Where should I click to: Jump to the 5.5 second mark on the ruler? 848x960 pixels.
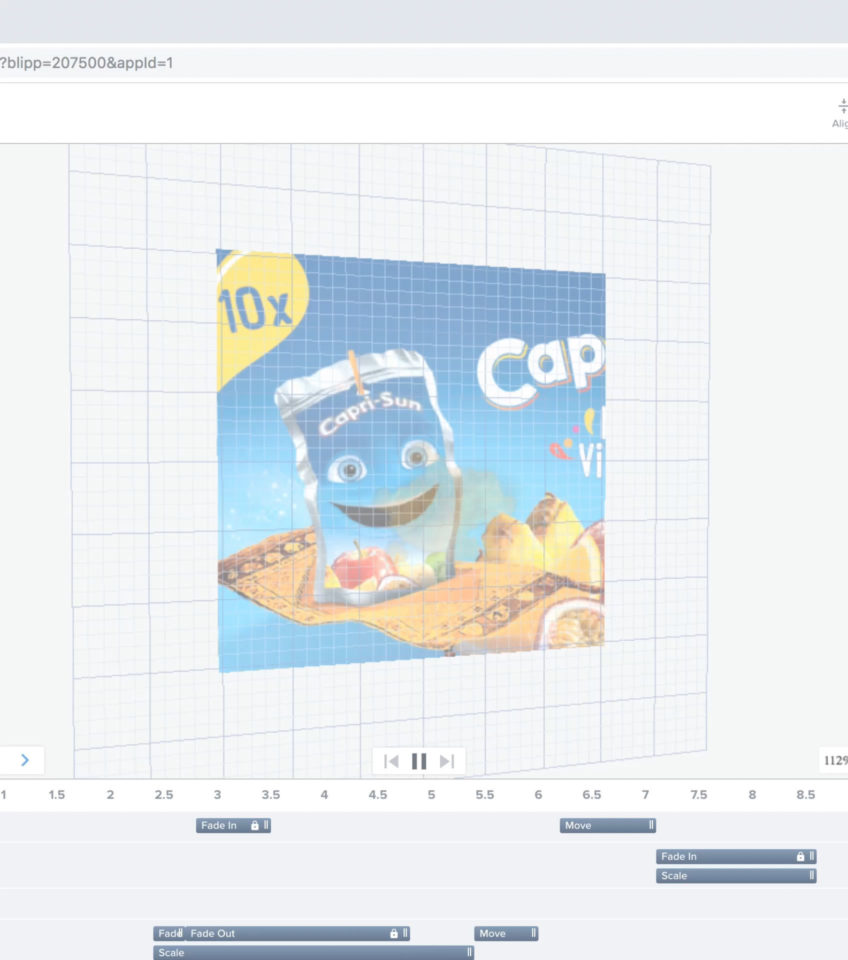pyautogui.click(x=485, y=795)
